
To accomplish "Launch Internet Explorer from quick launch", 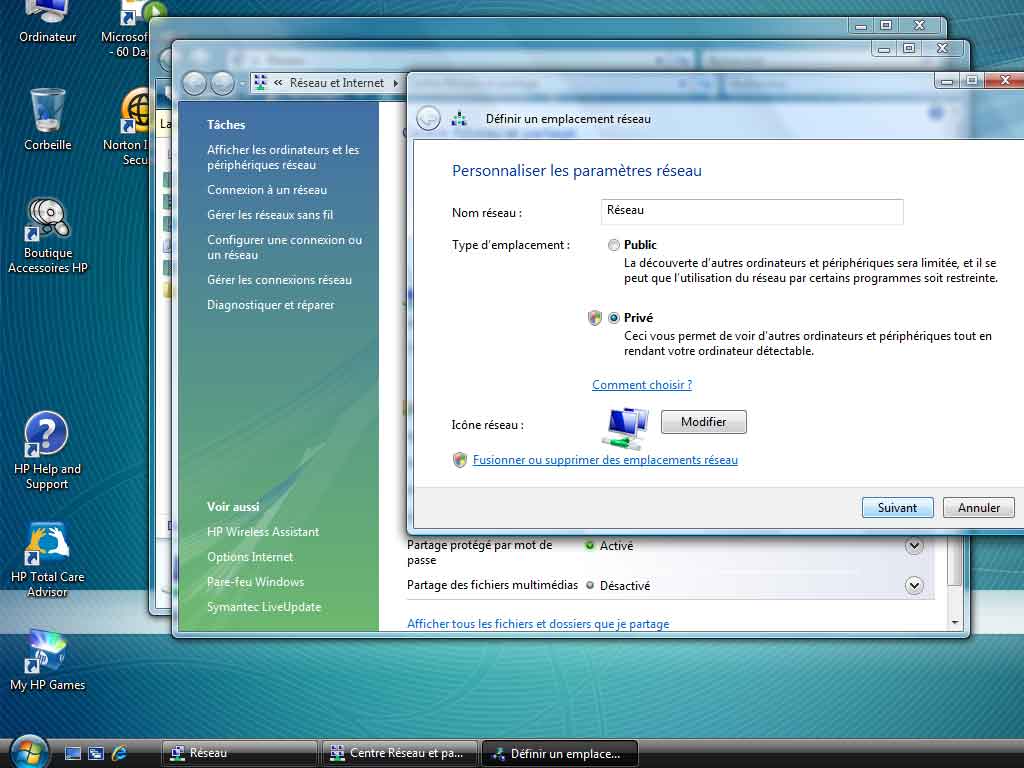I will [120, 753].
